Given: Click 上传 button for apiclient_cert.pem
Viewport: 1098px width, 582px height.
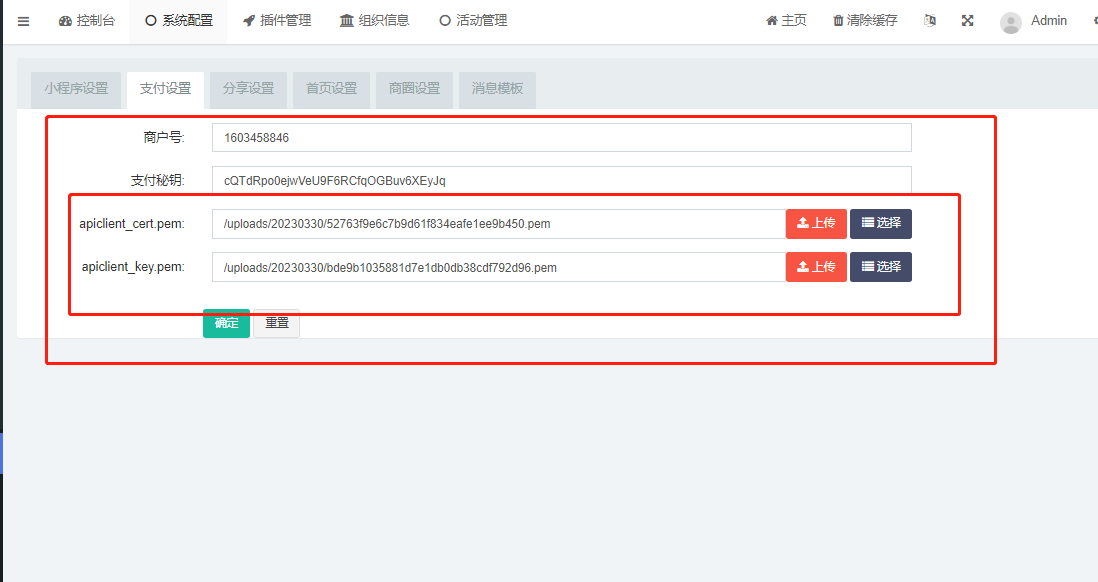Looking at the screenshot, I should tap(816, 224).
